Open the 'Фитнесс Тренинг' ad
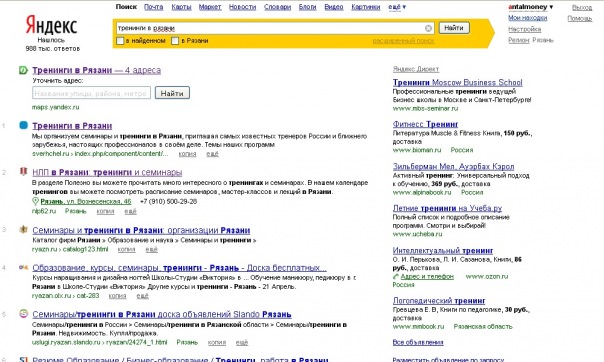 [425, 124]
